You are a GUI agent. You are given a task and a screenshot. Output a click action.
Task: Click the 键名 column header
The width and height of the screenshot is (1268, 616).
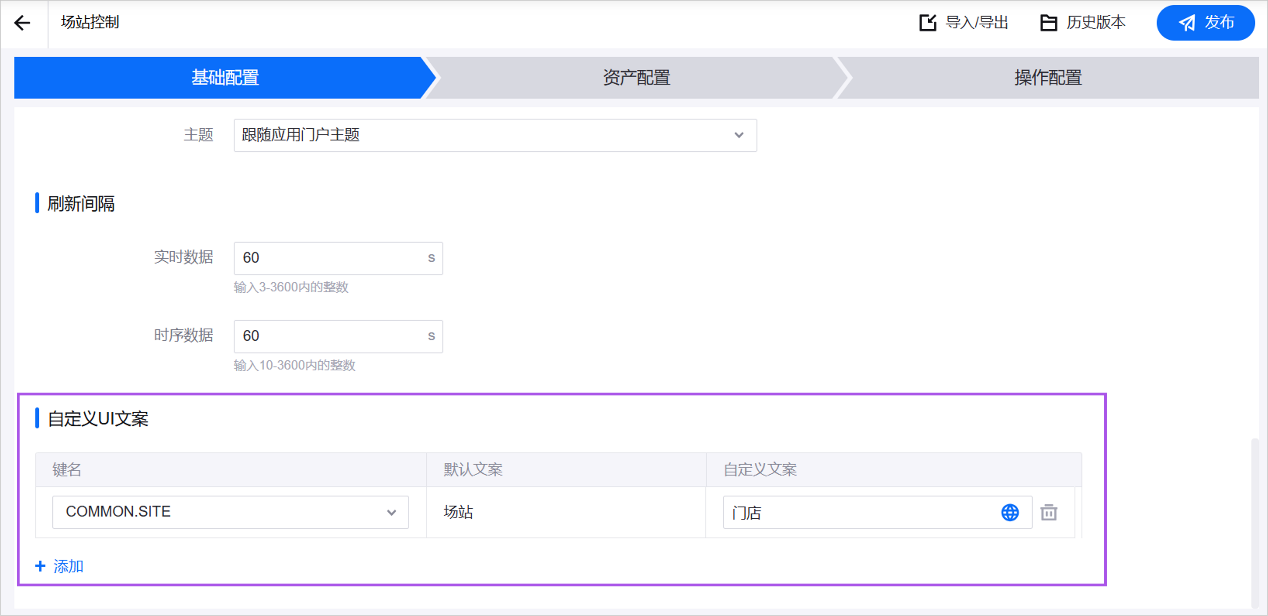[67, 470]
